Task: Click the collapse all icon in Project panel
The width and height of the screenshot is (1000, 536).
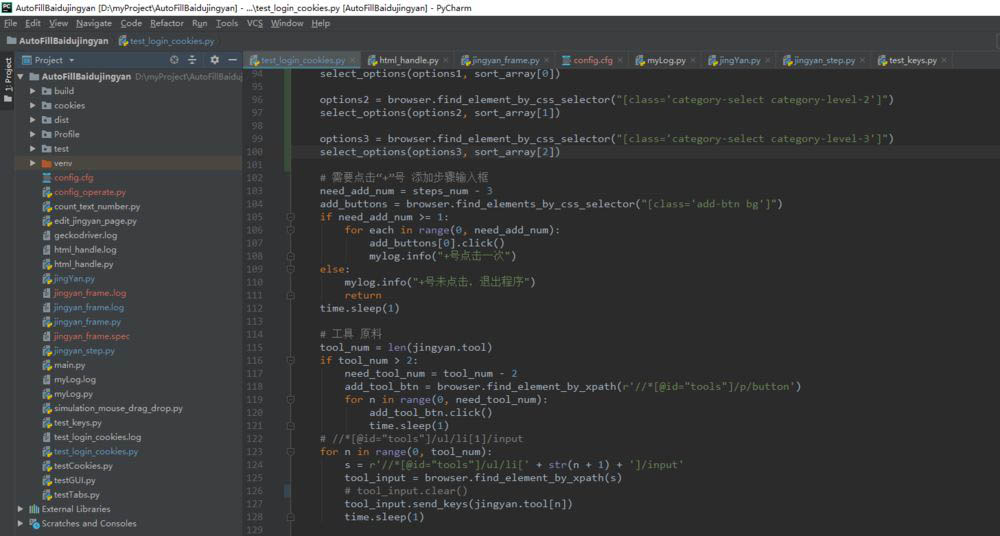Action: click(192, 60)
